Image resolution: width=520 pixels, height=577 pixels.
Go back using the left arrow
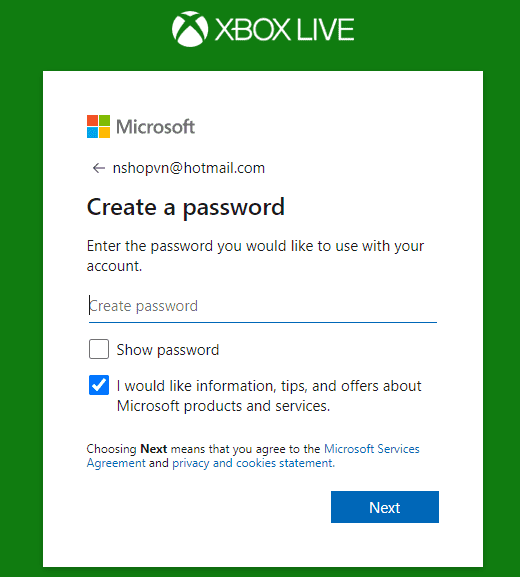98,168
